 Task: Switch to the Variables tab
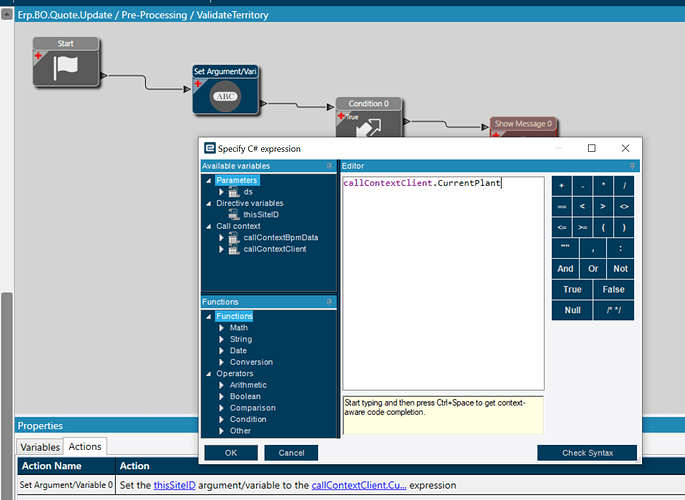coord(40,447)
